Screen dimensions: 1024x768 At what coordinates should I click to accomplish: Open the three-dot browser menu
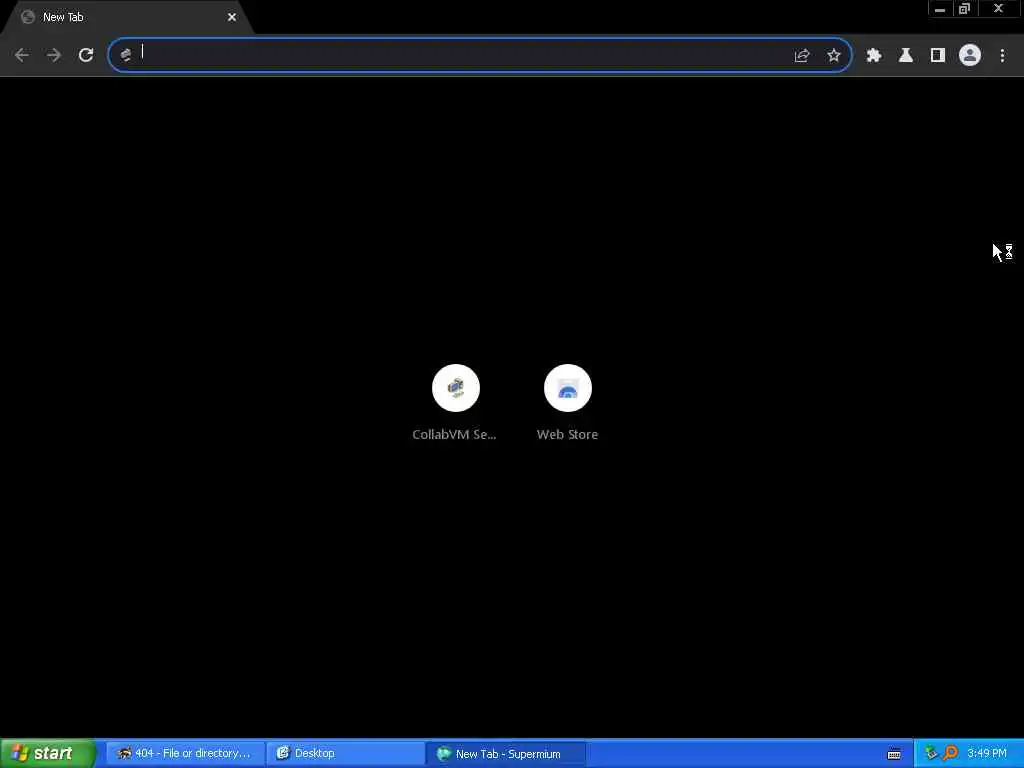click(1002, 56)
